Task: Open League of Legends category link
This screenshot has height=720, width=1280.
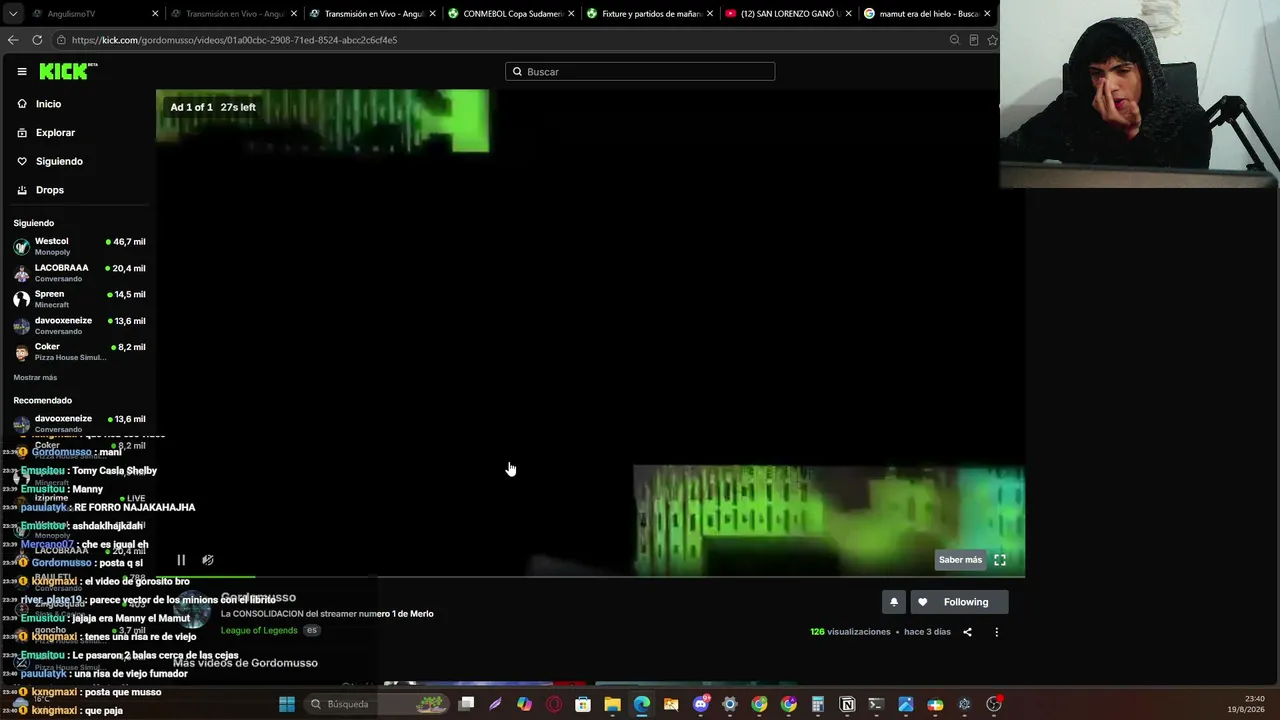Action: point(259,630)
